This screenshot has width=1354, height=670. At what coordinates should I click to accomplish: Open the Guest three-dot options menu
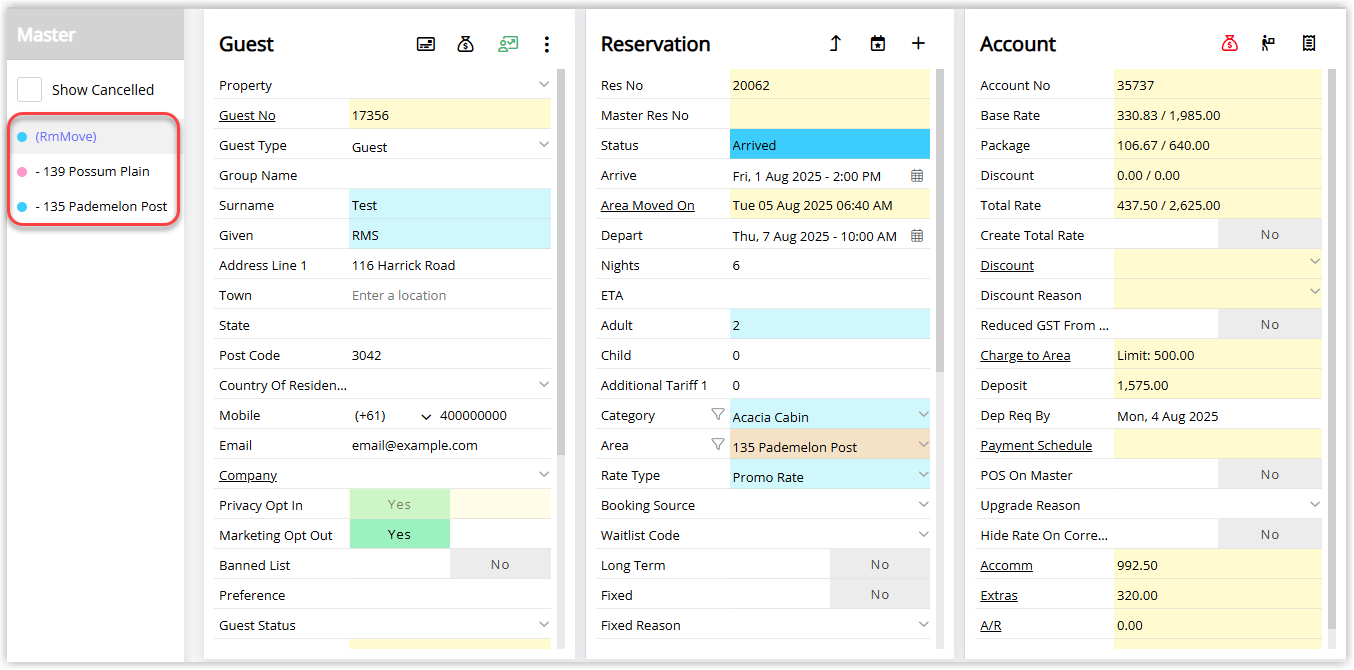click(x=546, y=44)
